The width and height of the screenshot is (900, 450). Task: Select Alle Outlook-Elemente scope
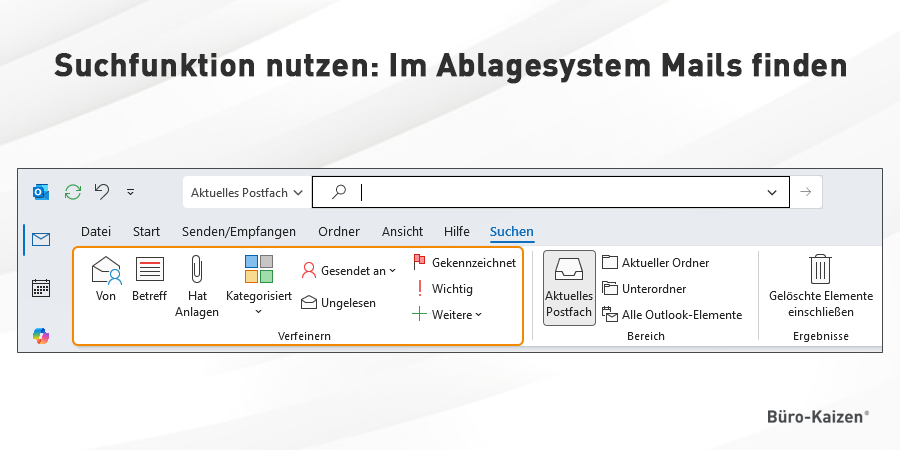(672, 315)
